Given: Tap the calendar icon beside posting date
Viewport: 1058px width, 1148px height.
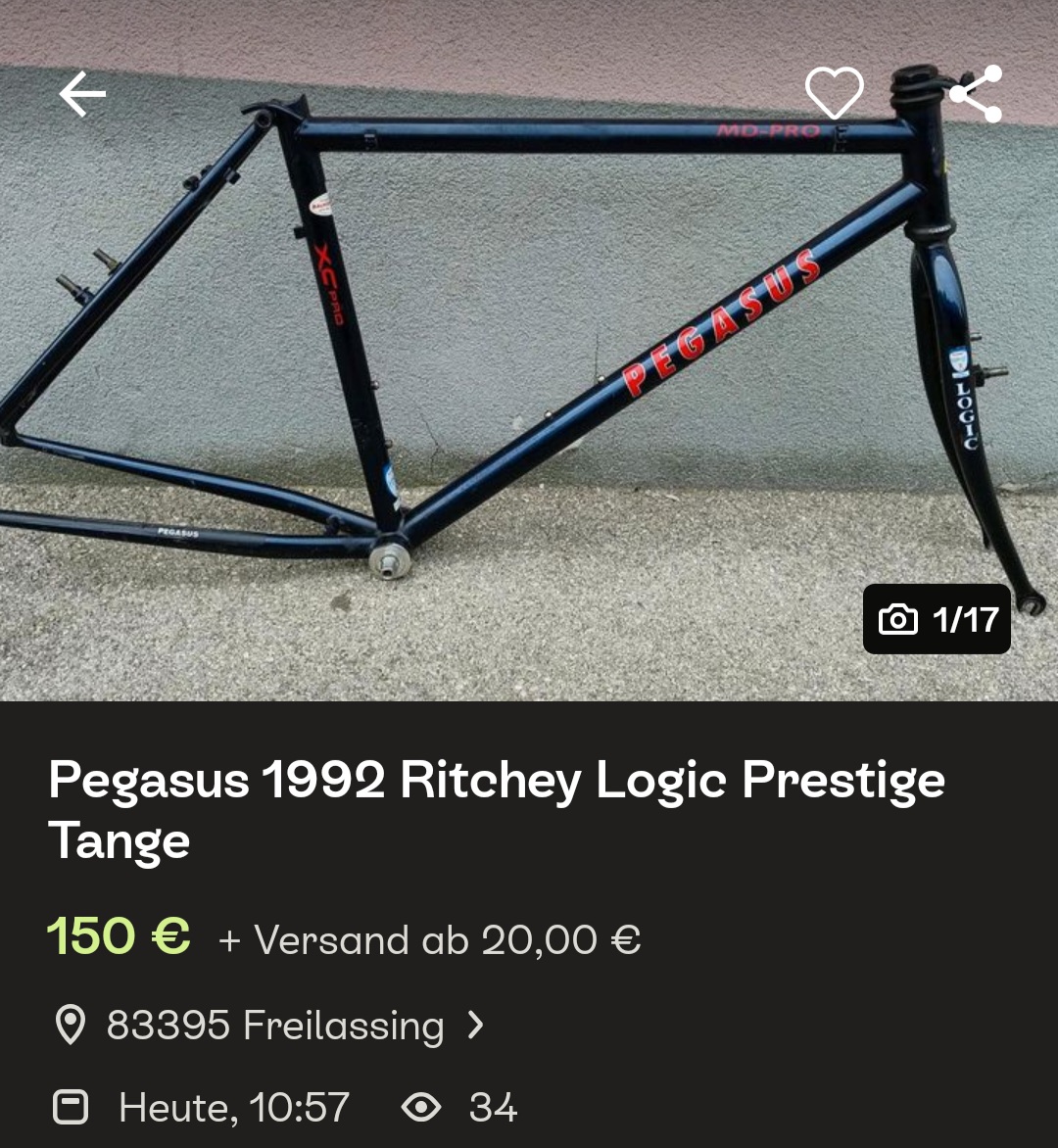Looking at the screenshot, I should point(70,1108).
